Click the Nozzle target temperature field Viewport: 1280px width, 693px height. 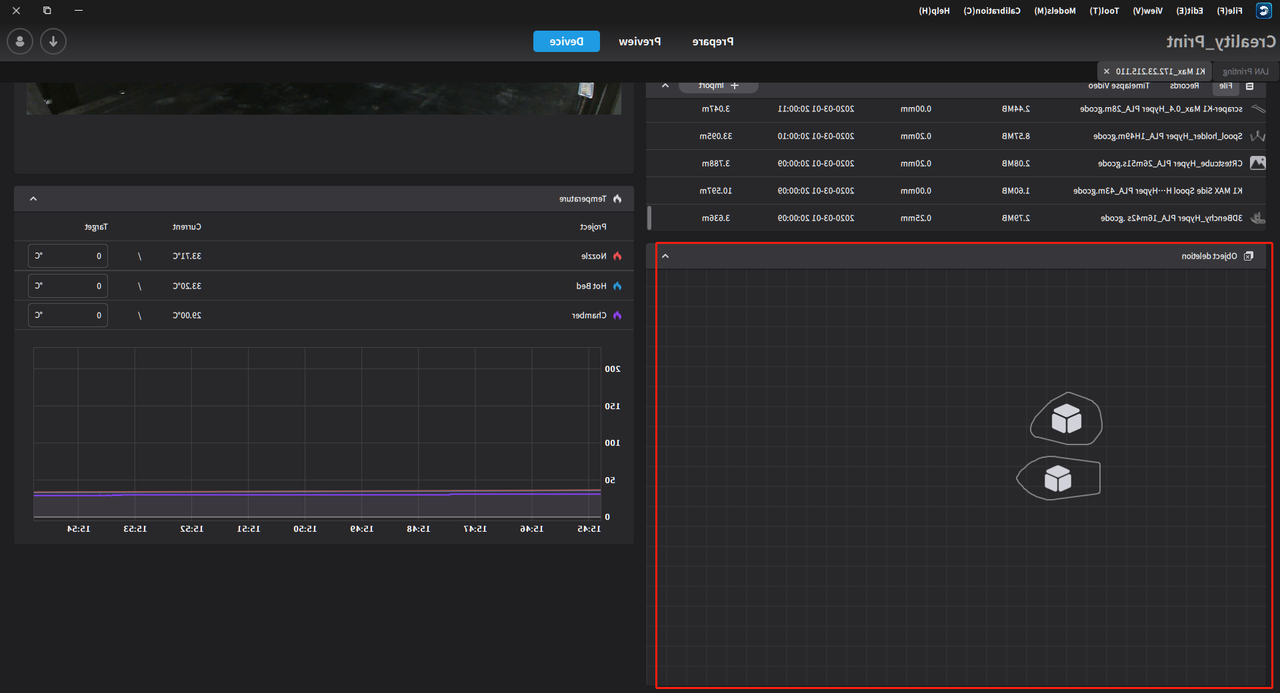click(68, 256)
